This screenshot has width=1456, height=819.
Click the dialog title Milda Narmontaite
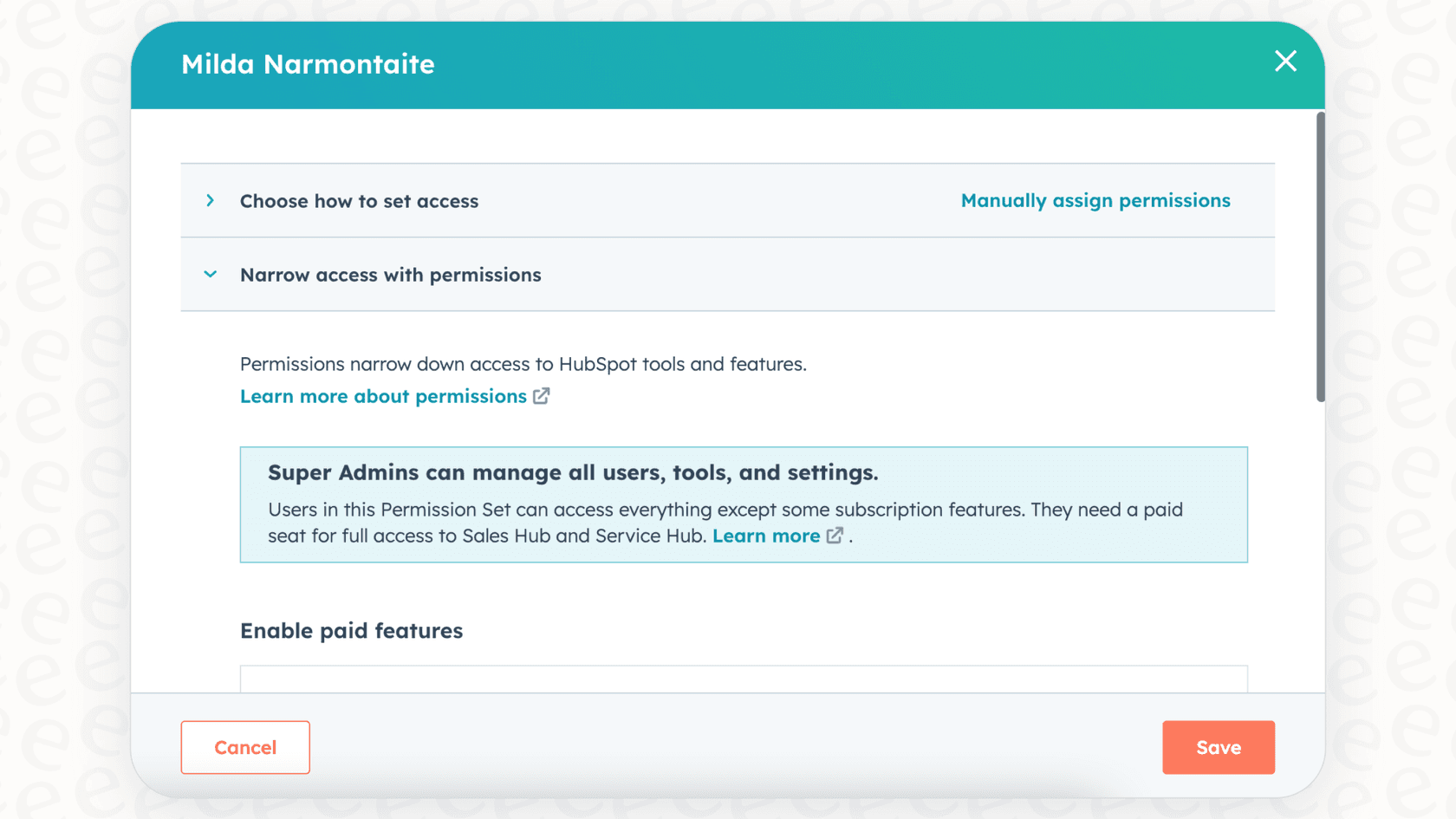click(308, 63)
